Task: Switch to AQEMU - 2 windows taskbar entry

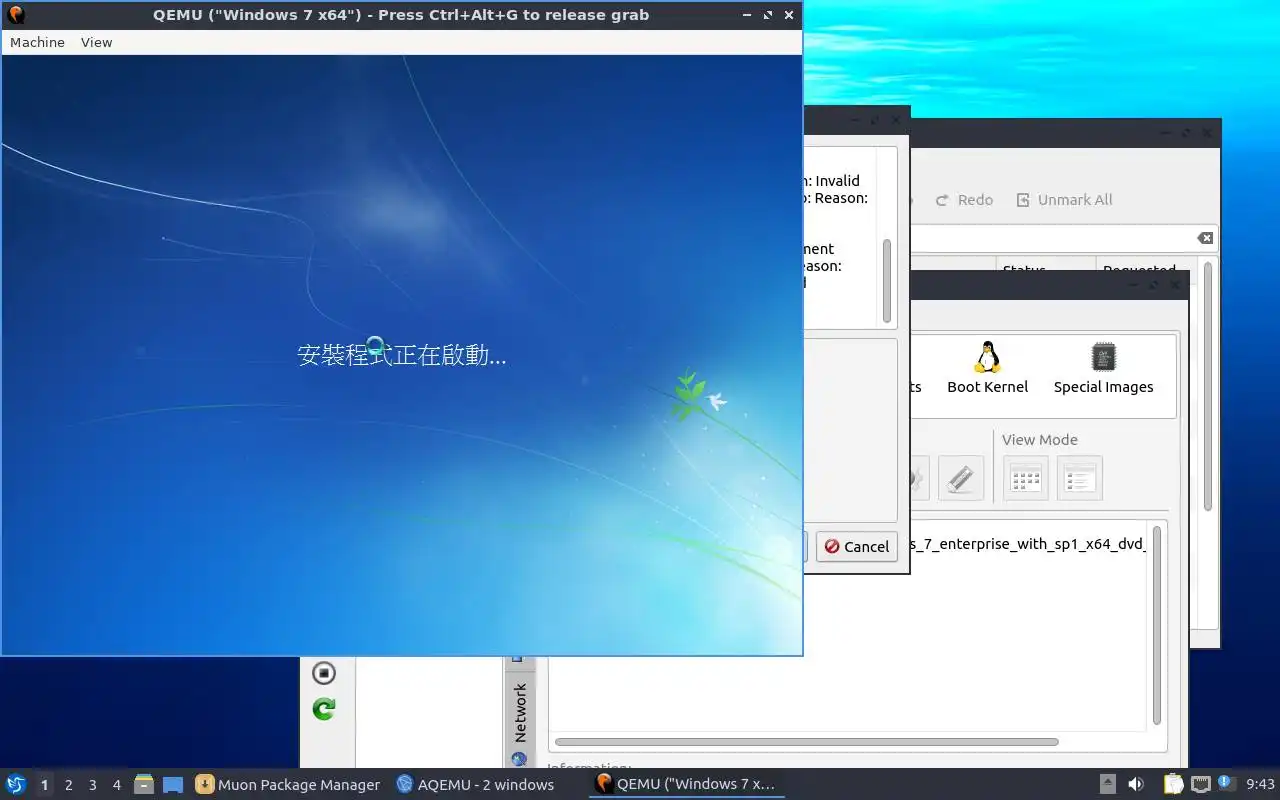Action: pyautogui.click(x=475, y=785)
